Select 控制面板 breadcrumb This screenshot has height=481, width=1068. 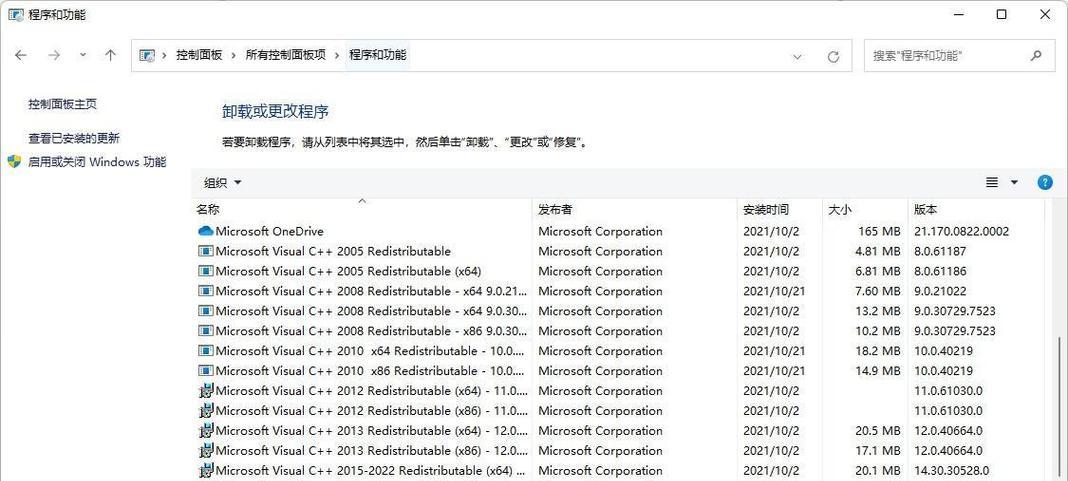click(x=199, y=55)
